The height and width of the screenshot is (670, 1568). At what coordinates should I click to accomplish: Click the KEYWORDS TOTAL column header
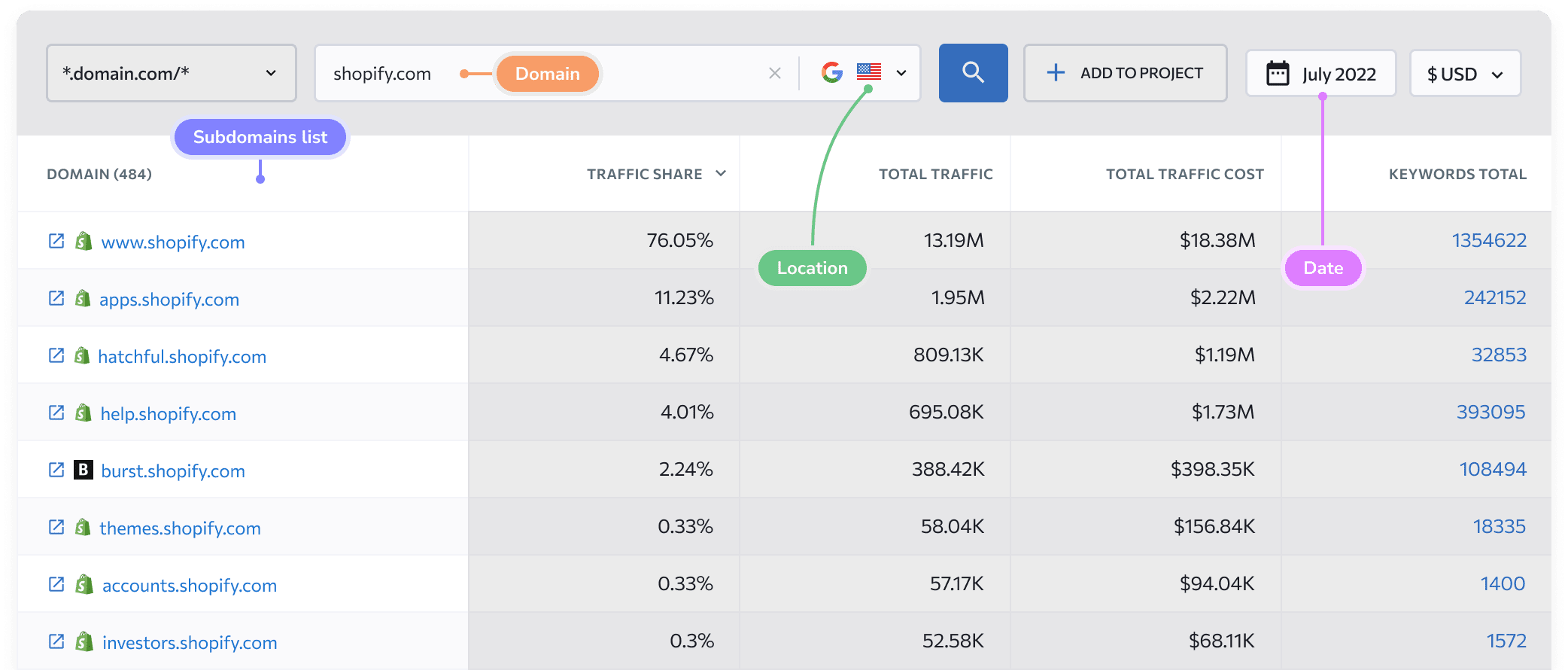tap(1458, 174)
